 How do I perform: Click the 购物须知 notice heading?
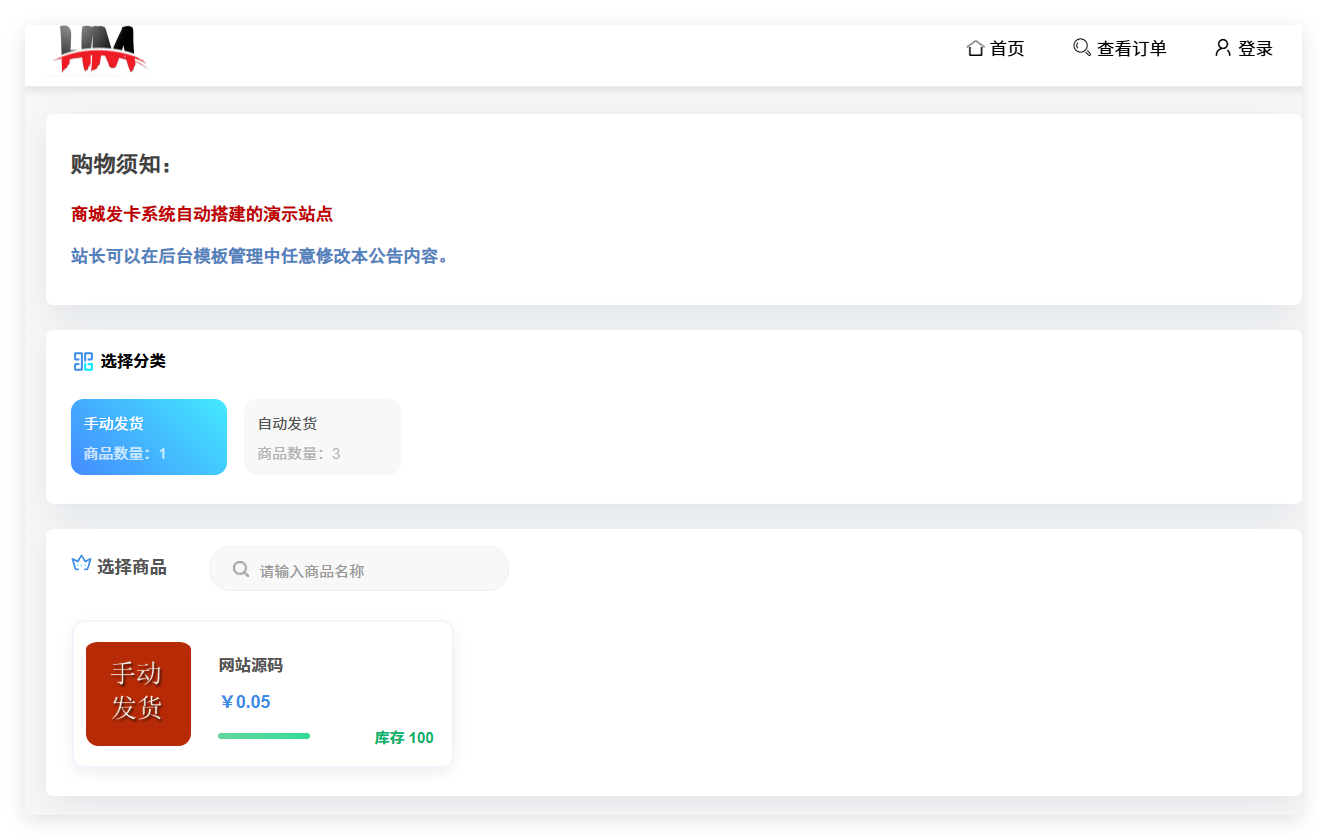point(121,164)
